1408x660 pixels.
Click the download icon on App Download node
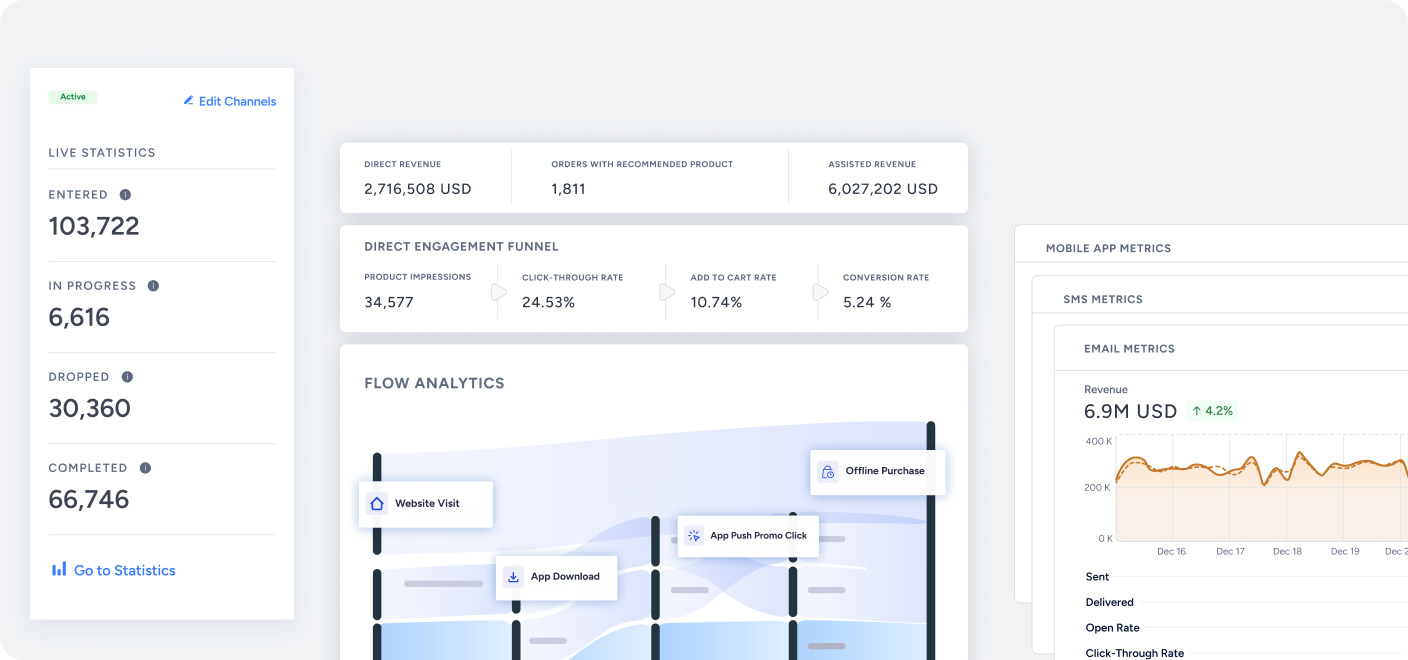[513, 577]
